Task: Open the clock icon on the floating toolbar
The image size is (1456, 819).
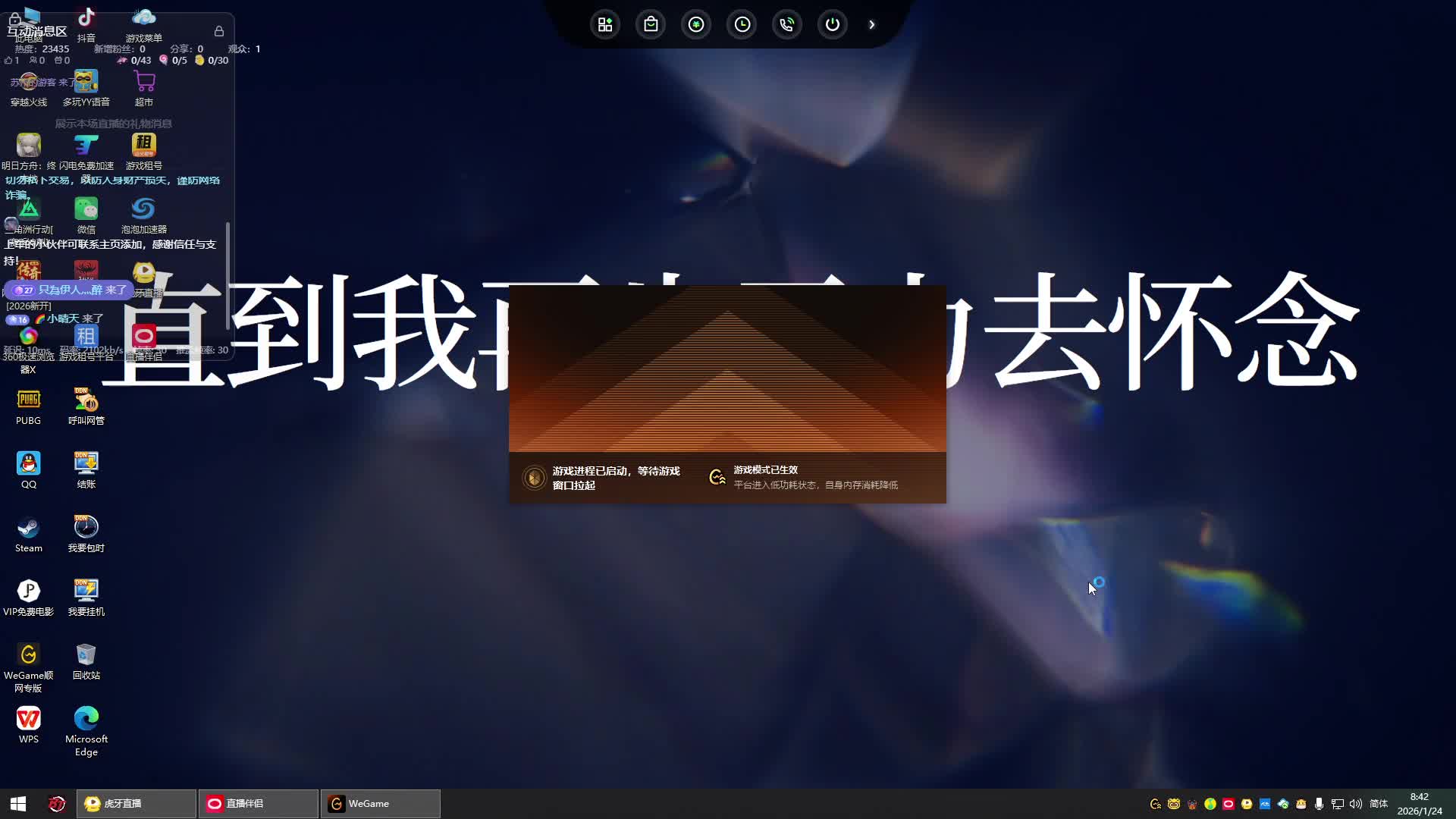Action: tap(742, 24)
